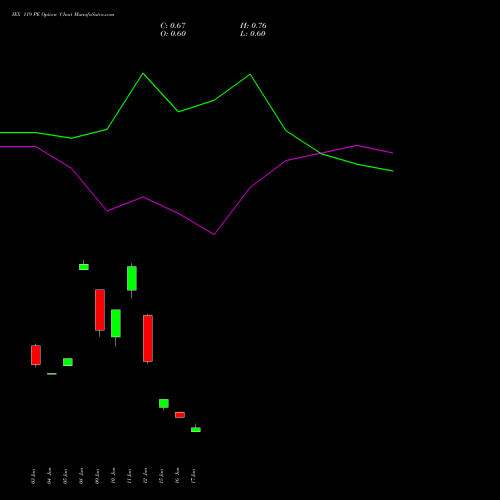500x500 pixels.
Task: Click the lowest green candle above 17 Jun
Action: (x=196, y=430)
